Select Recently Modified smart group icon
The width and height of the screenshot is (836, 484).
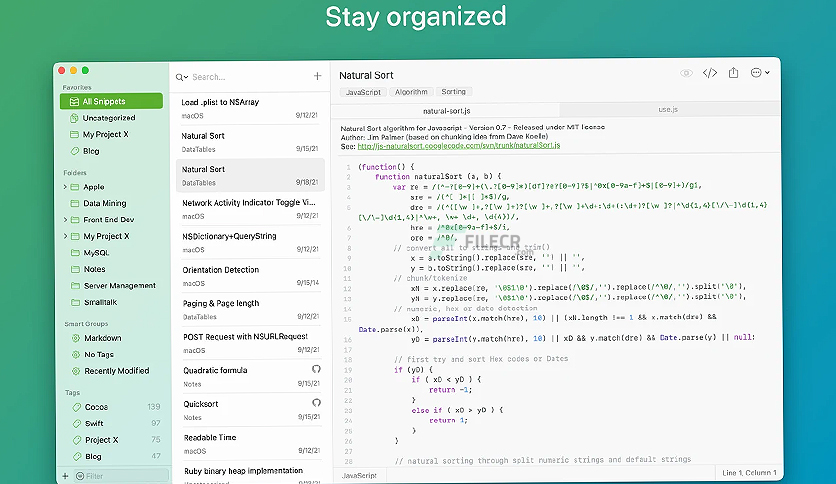tap(76, 371)
